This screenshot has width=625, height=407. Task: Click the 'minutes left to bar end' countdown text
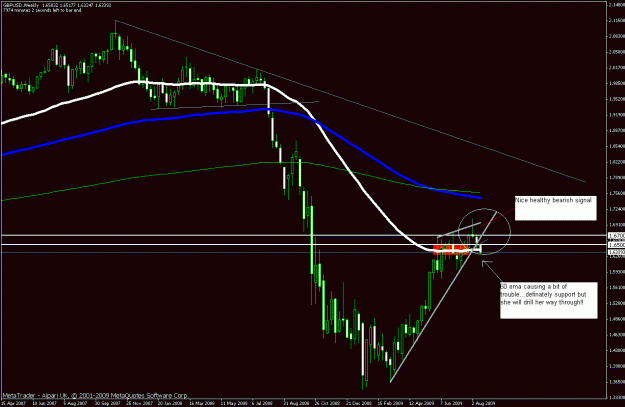click(42, 10)
